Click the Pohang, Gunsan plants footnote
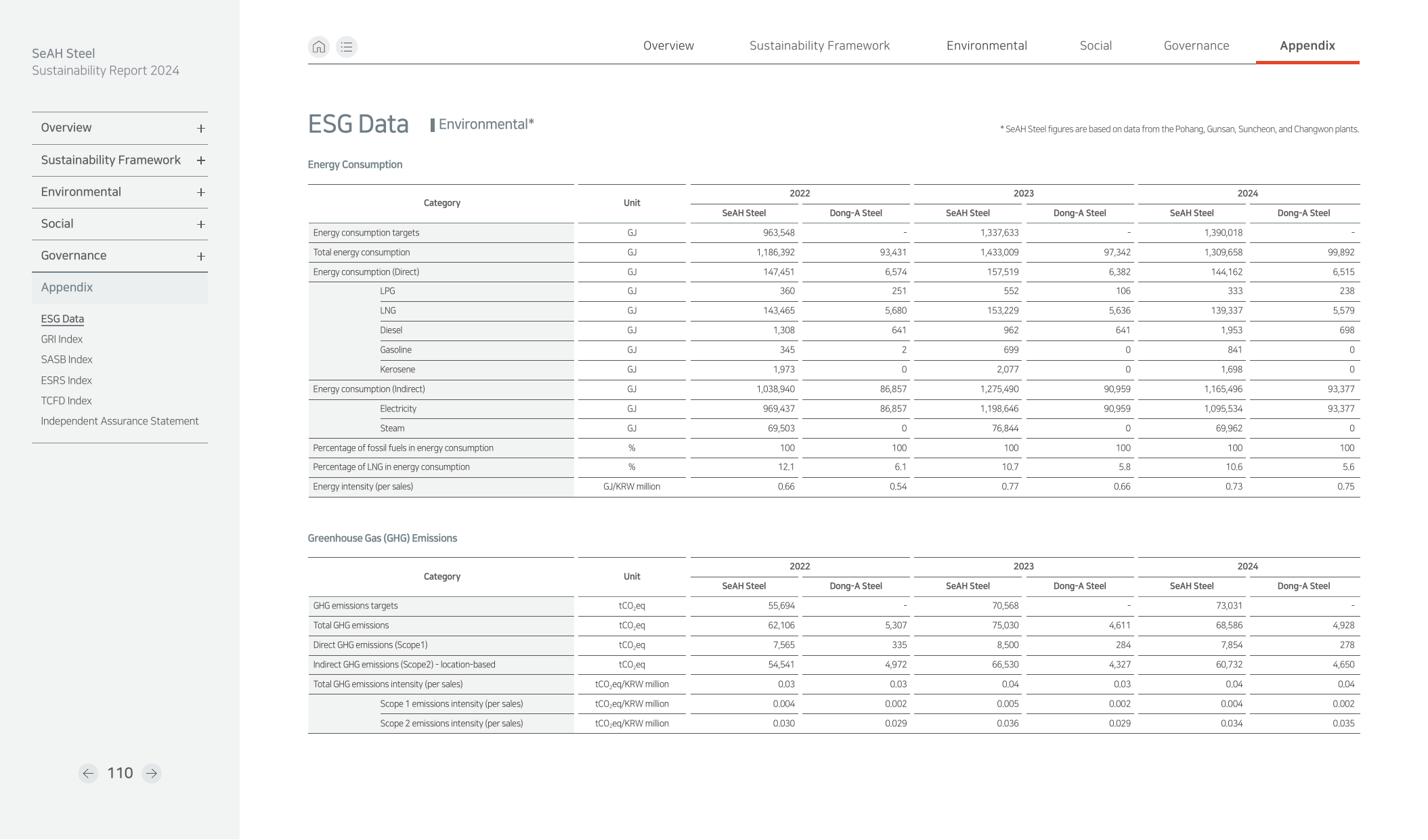The height and width of the screenshot is (840, 1428). [1180, 129]
